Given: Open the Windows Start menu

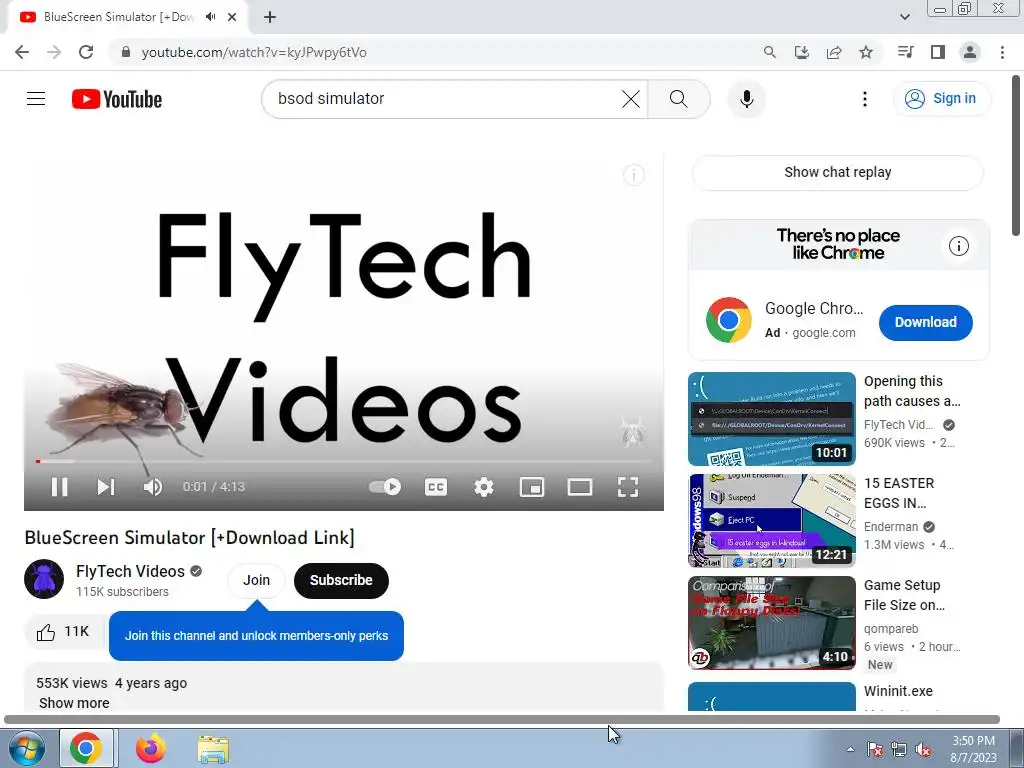Looking at the screenshot, I should (27, 748).
